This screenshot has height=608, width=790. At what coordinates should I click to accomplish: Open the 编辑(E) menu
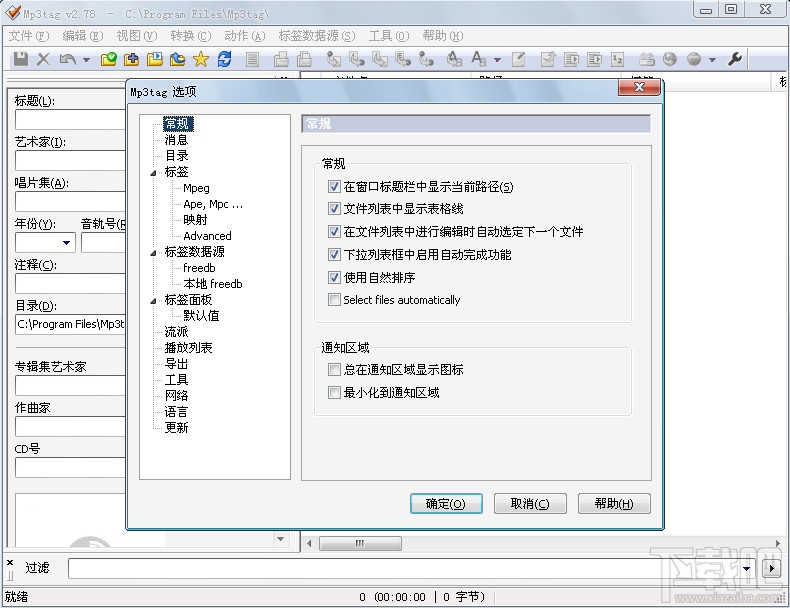[83, 36]
